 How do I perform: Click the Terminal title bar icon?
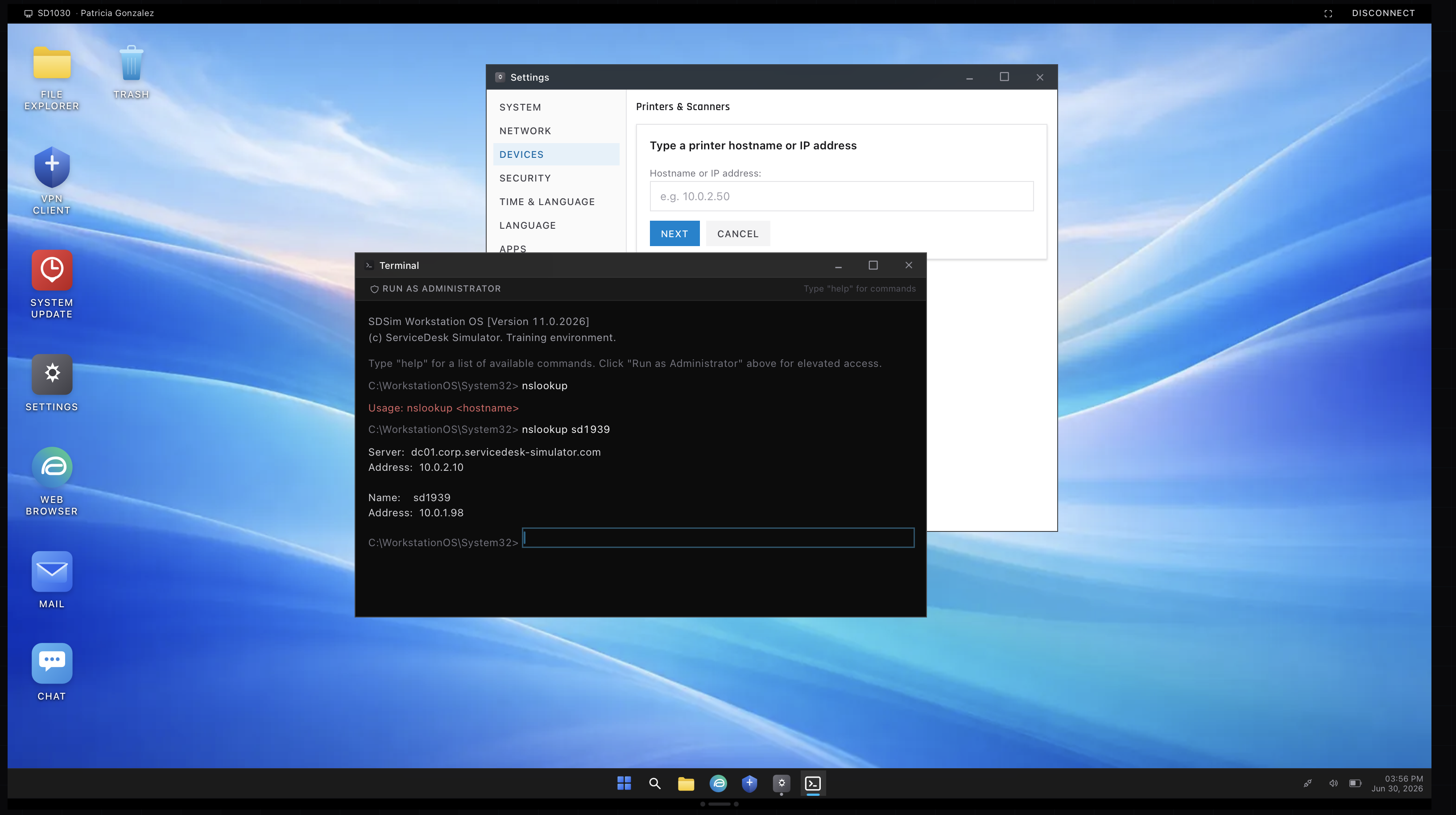click(x=369, y=265)
